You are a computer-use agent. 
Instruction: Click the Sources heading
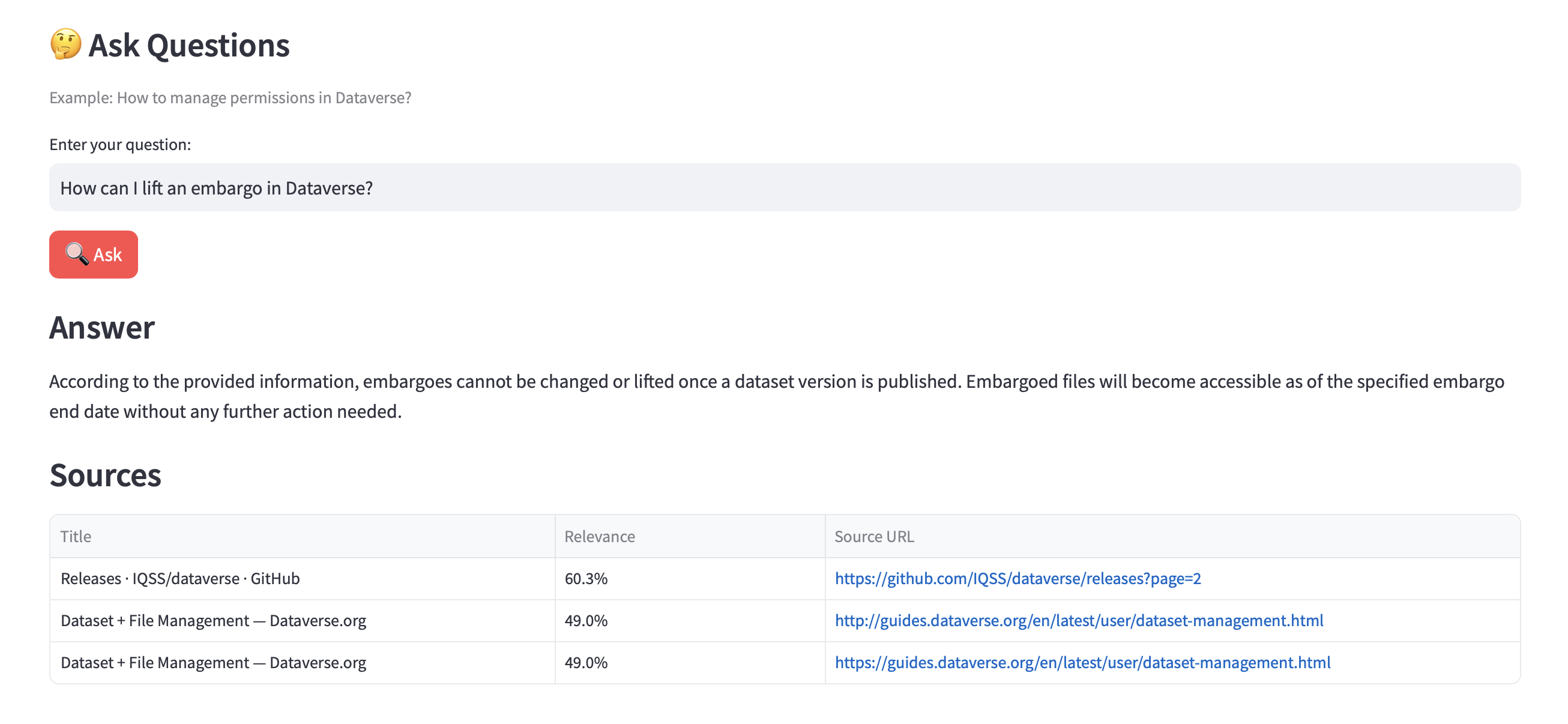[x=105, y=475]
